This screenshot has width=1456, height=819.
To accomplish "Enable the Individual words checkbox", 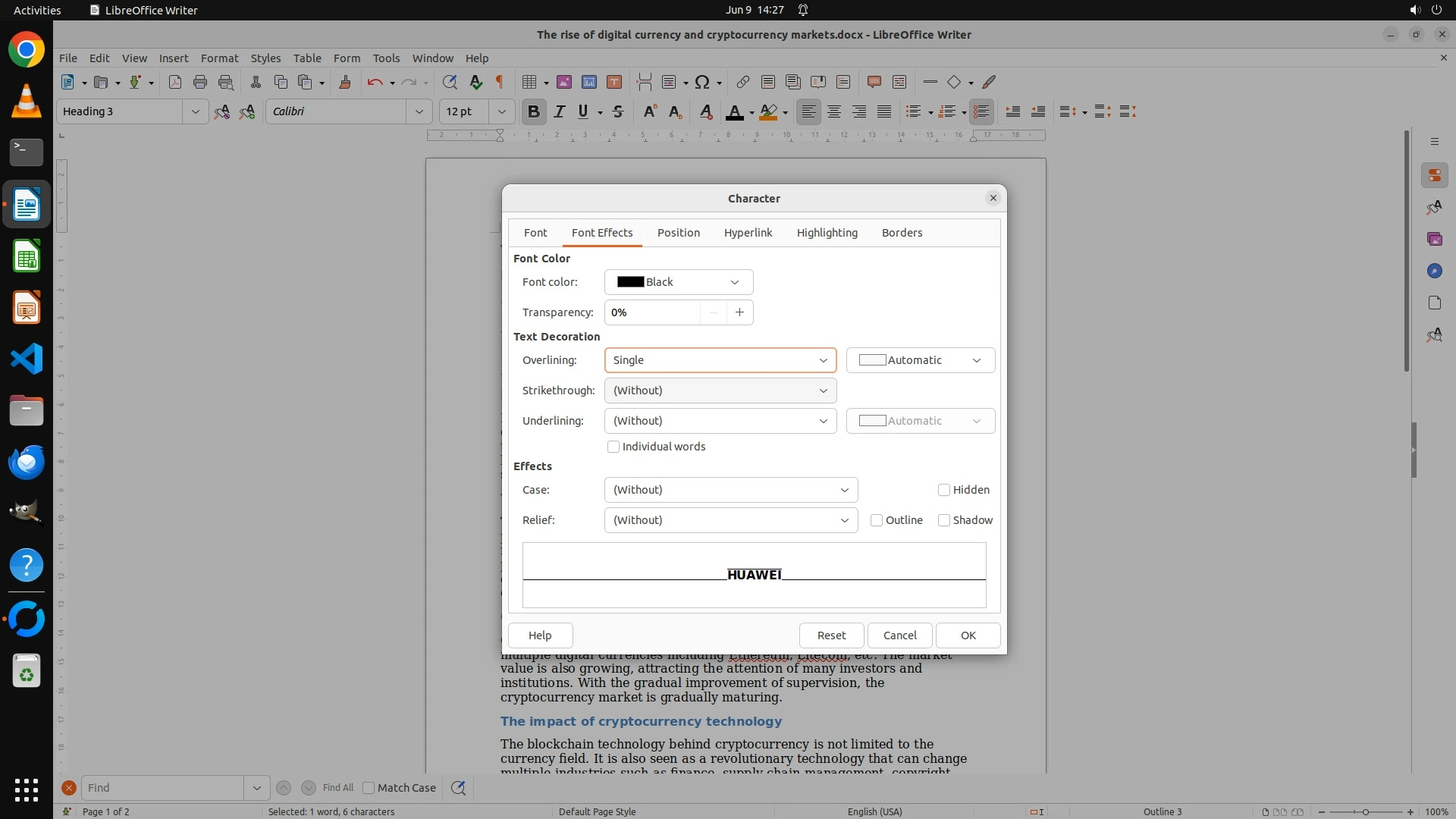I will [x=613, y=447].
